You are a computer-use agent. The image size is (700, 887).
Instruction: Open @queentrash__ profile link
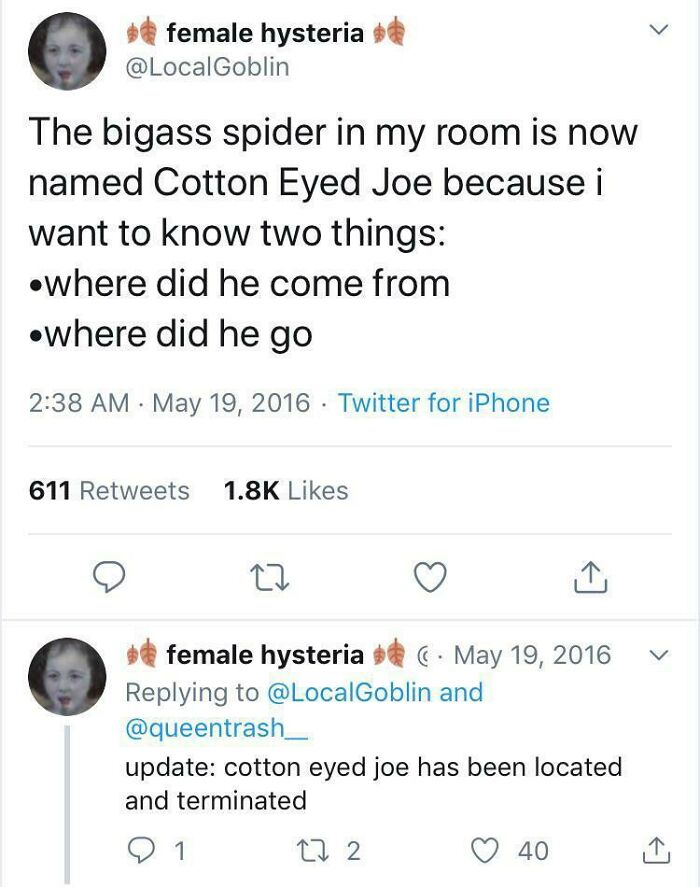click(x=216, y=727)
